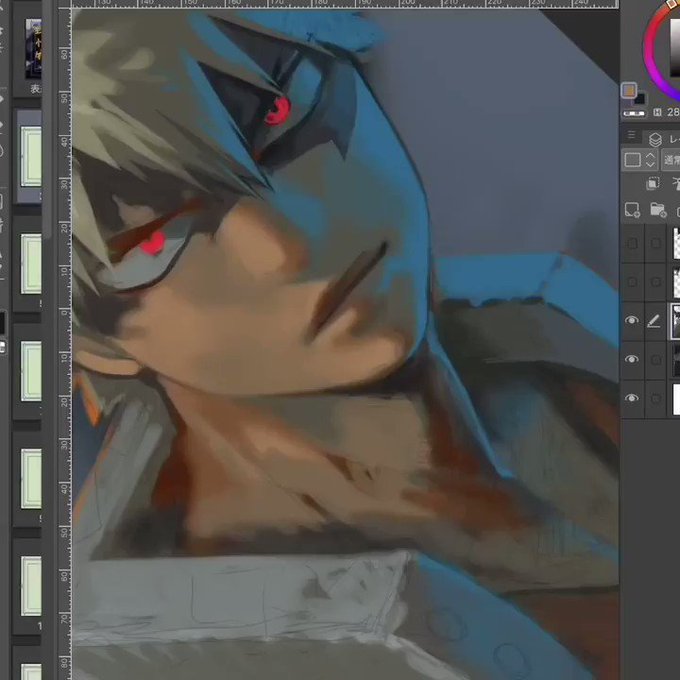This screenshot has width=680, height=680.
Task: Toggle the edit box of the fourth layer
Action: [x=656, y=360]
